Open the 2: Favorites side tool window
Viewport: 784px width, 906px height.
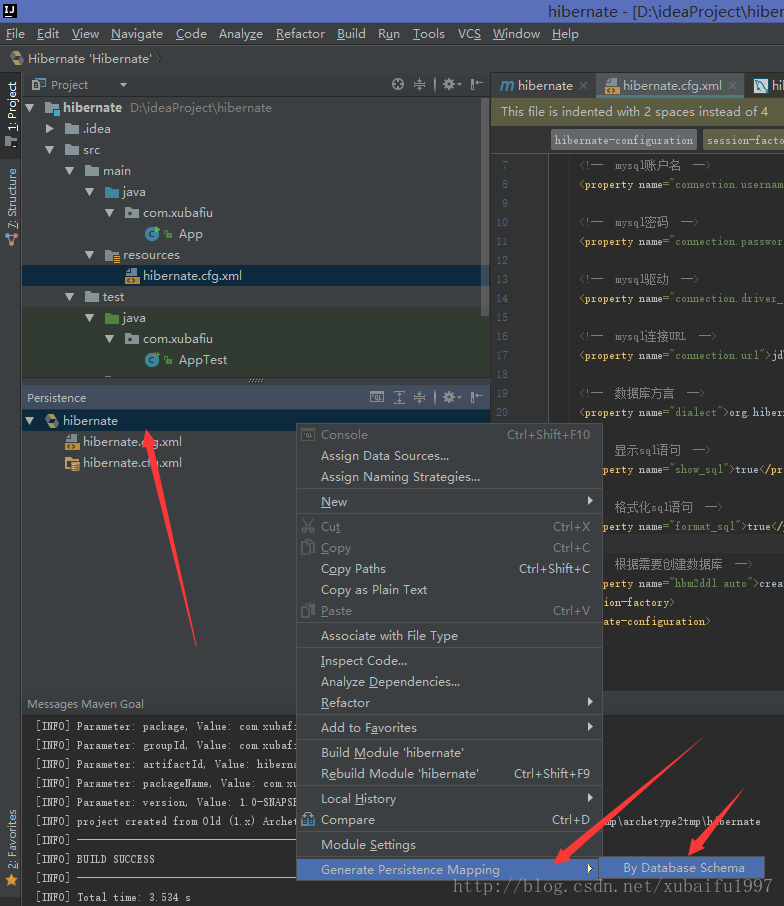click(x=12, y=848)
